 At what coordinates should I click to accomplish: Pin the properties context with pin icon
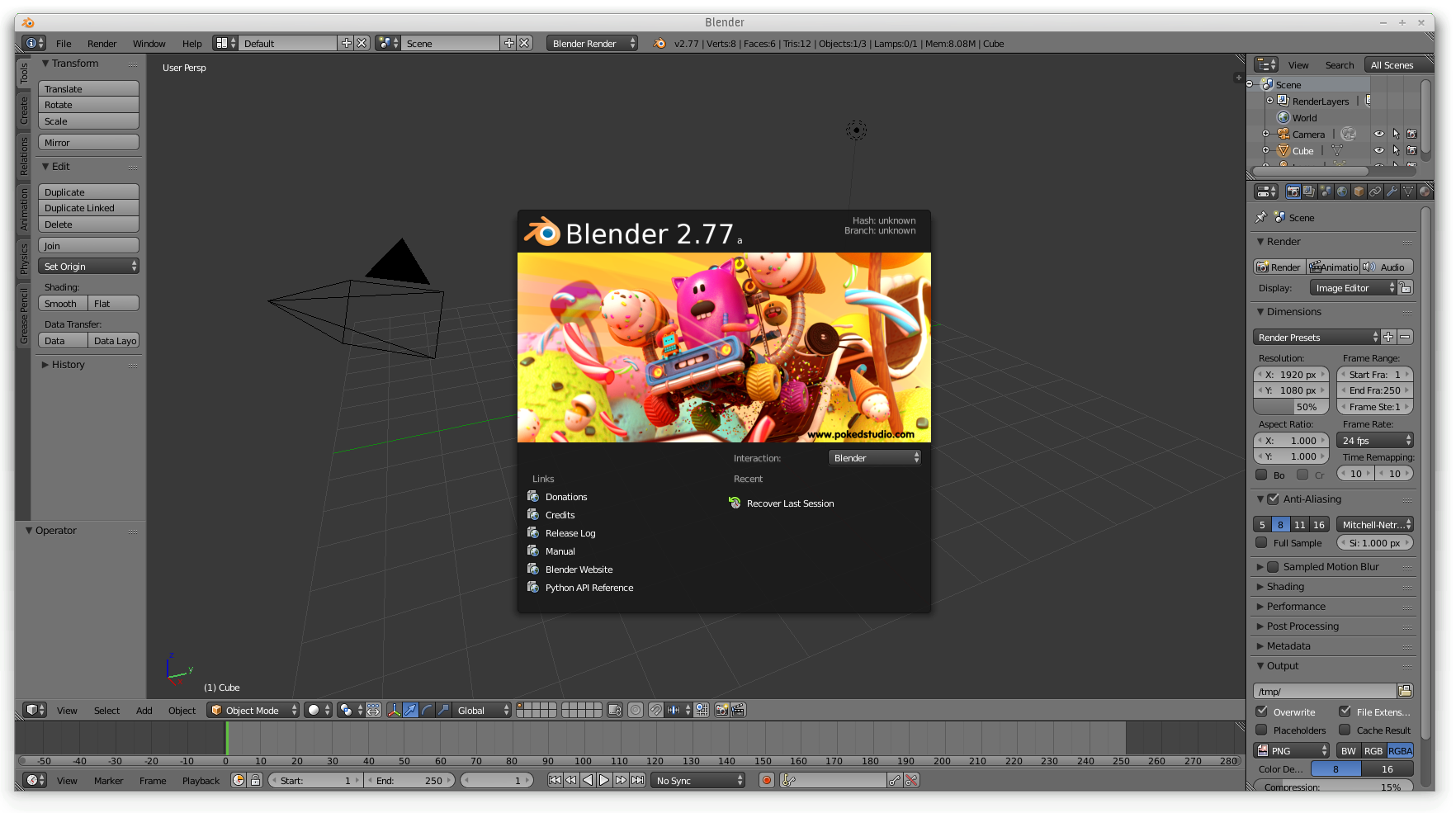(x=1260, y=217)
